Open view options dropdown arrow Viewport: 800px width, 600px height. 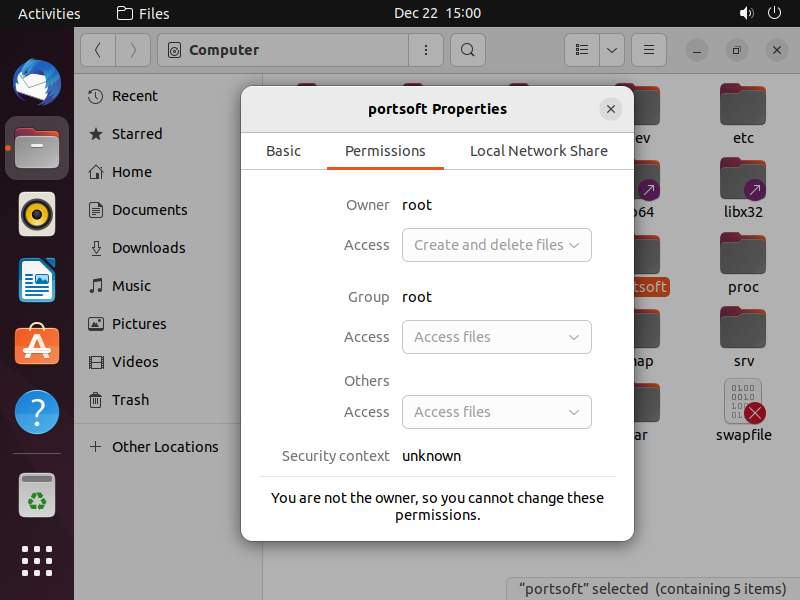[612, 49]
